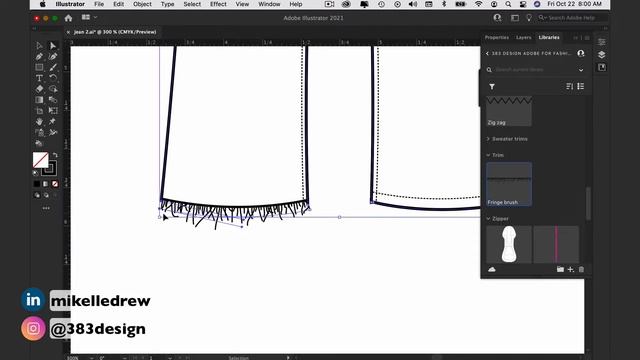Open the Properties icon in right dock
640x360 pixels.
point(602,42)
